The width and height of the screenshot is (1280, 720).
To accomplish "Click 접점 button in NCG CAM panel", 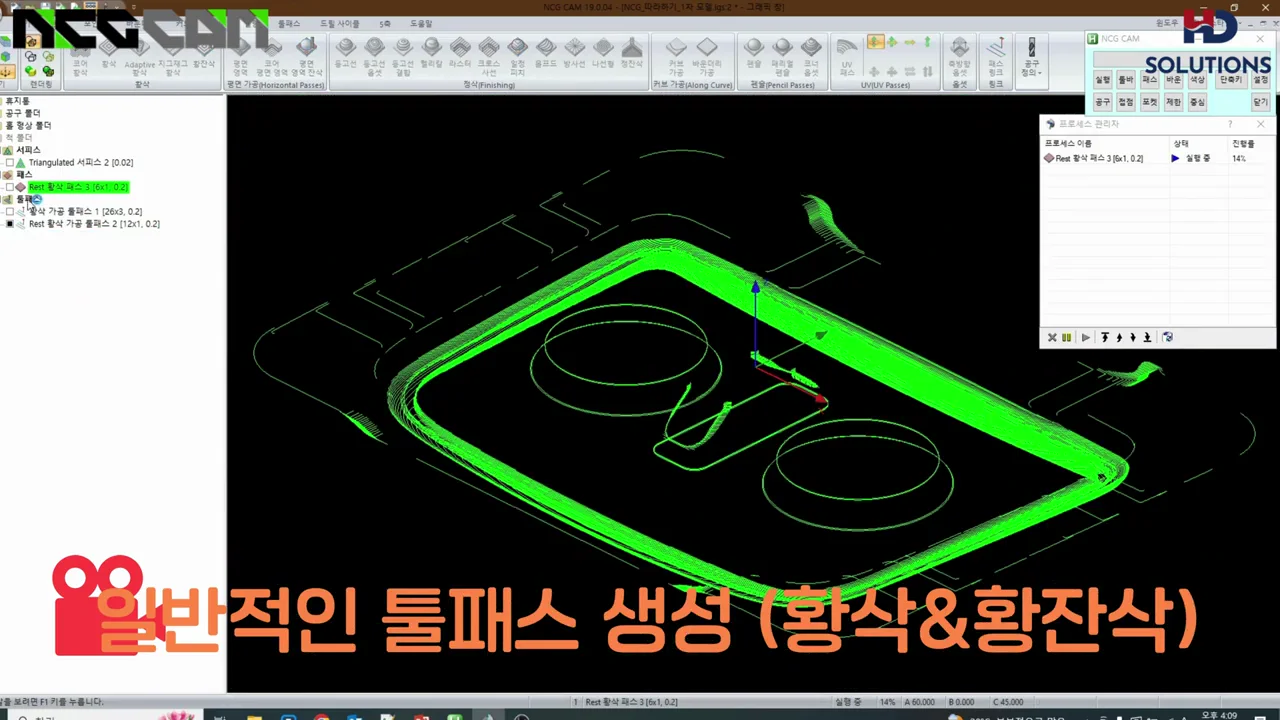I will [x=1126, y=102].
